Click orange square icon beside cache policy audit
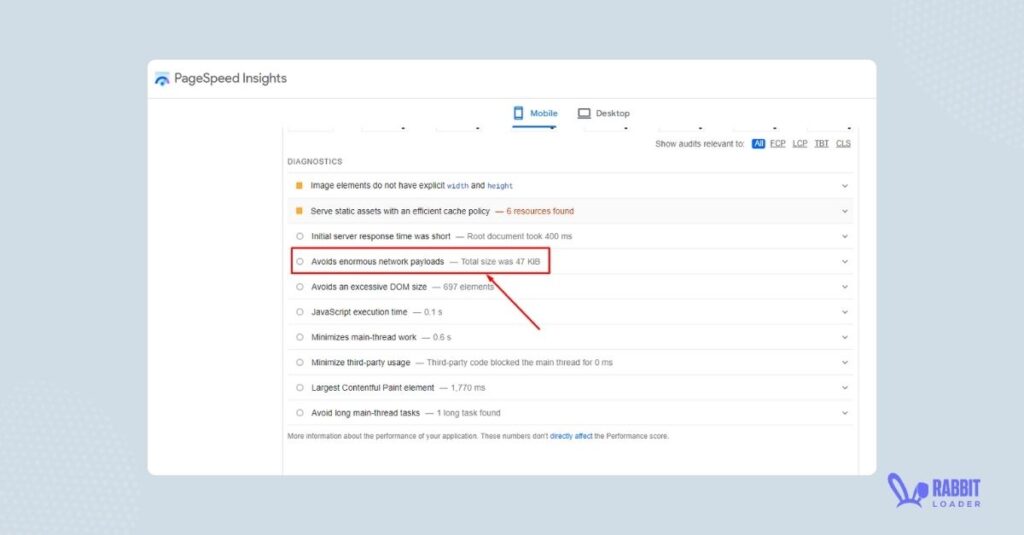1024x535 pixels. coord(299,211)
